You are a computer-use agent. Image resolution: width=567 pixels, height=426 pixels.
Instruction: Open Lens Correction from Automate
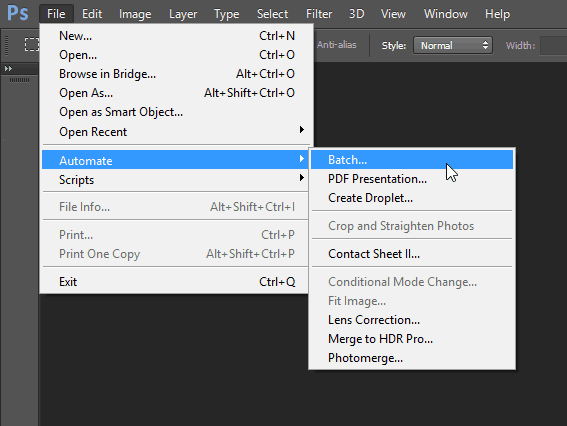[412, 320]
